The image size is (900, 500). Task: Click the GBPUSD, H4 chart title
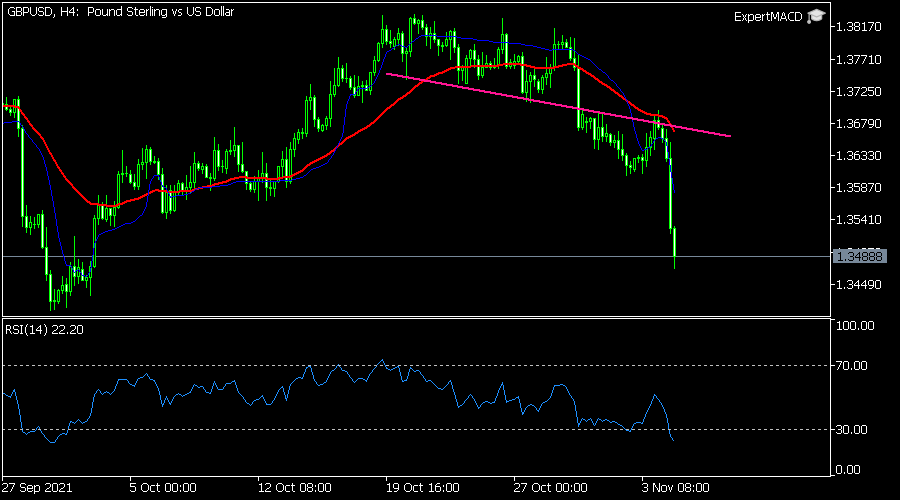[121, 11]
